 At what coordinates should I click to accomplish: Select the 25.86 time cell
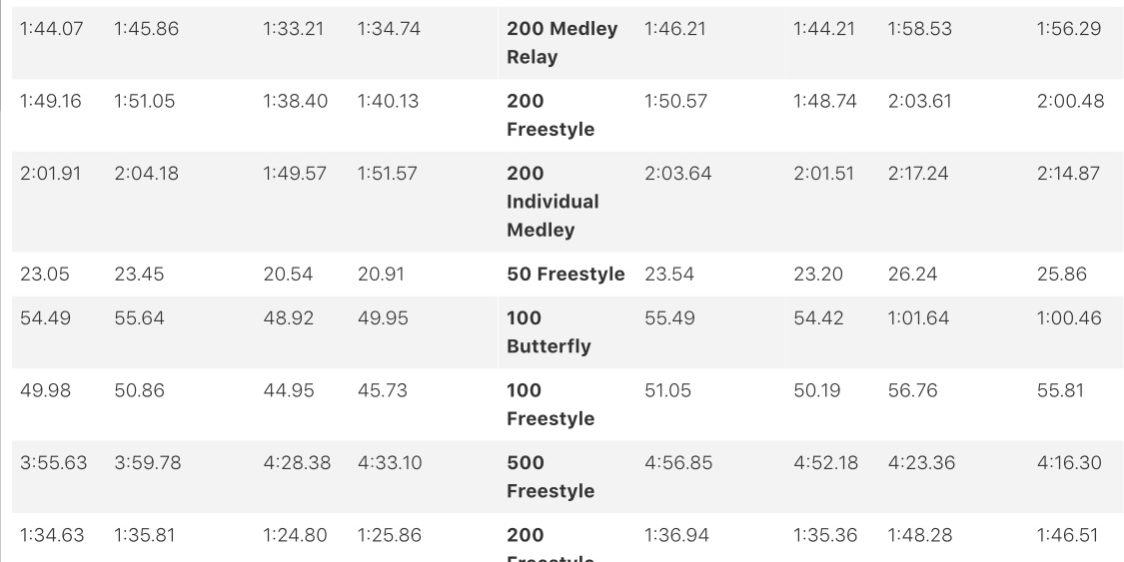[1061, 274]
